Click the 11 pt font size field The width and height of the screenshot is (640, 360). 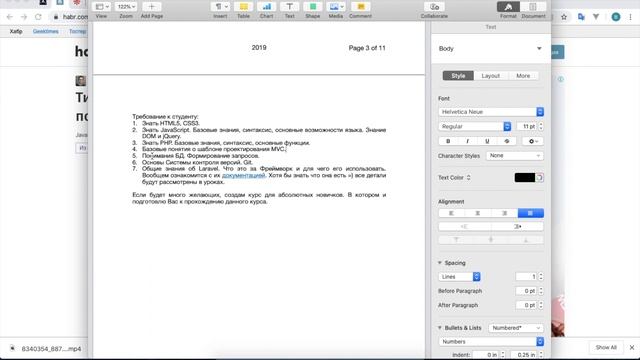click(527, 127)
